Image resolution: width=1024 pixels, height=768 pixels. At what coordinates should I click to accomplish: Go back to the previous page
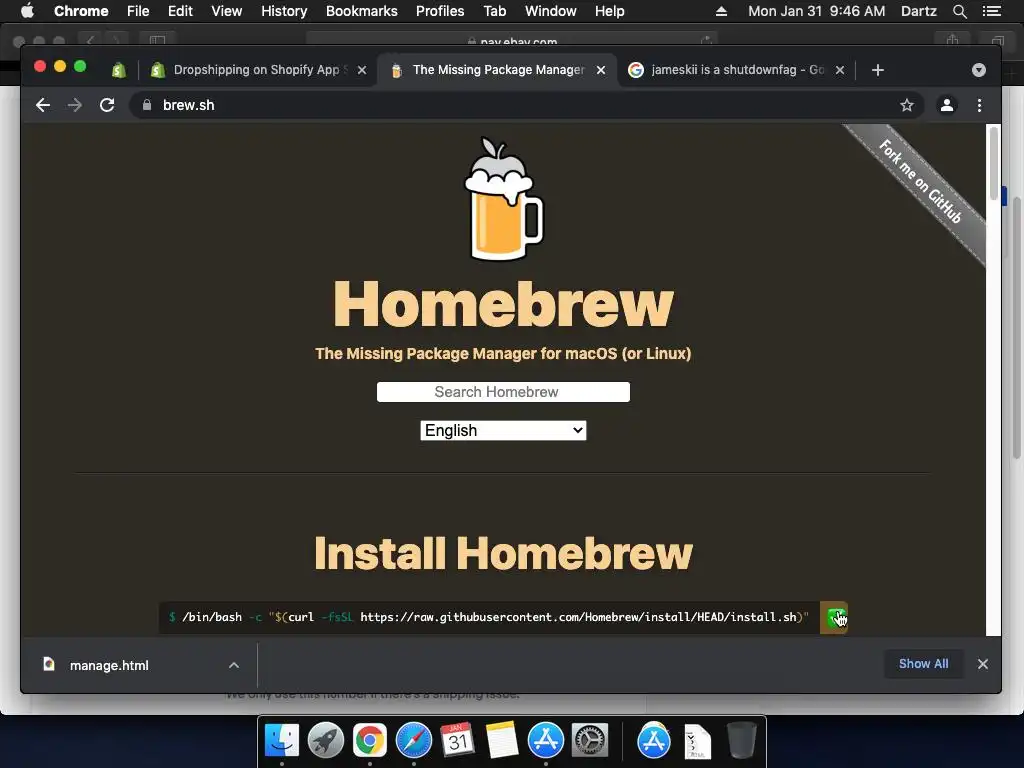coord(43,105)
